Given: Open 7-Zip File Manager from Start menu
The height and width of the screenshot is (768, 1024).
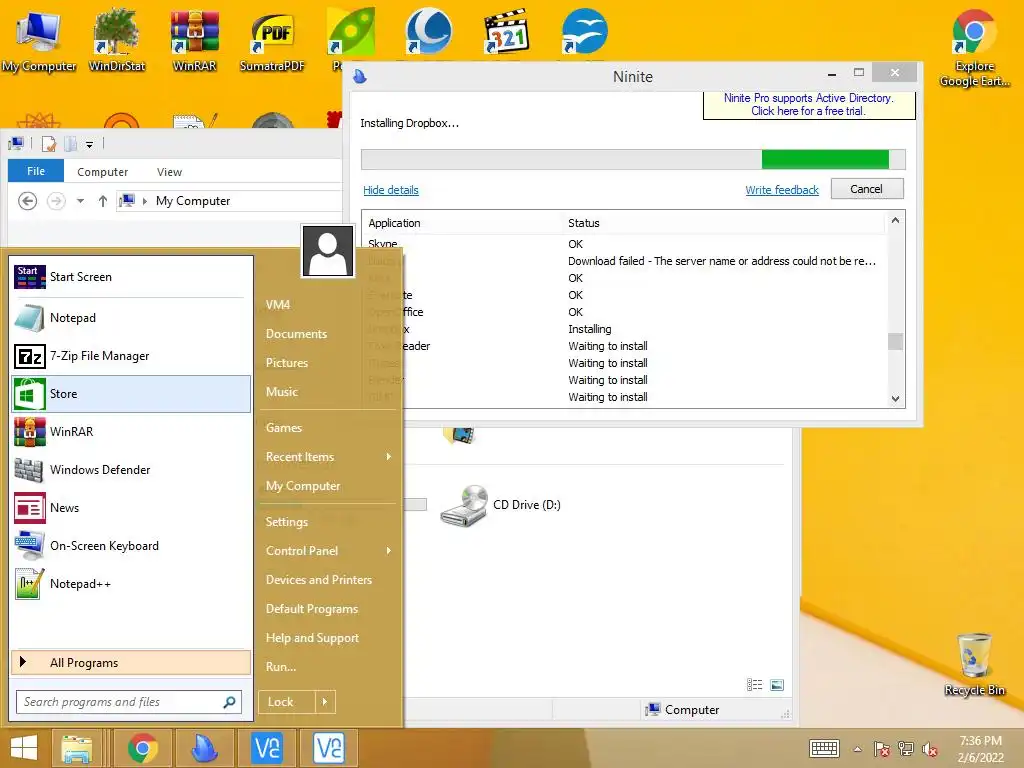Looking at the screenshot, I should [x=131, y=356].
